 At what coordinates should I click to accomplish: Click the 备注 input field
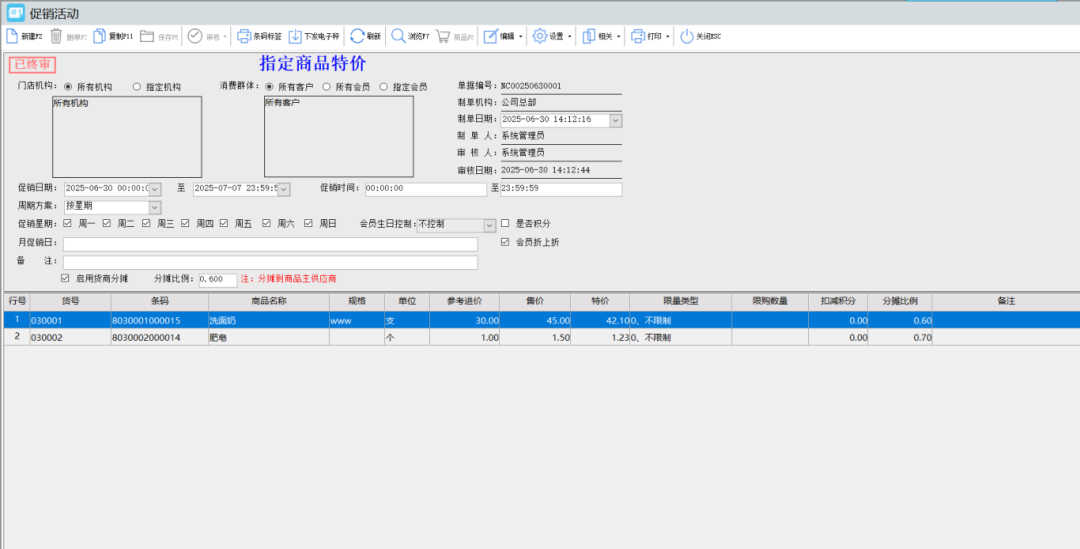pos(270,262)
